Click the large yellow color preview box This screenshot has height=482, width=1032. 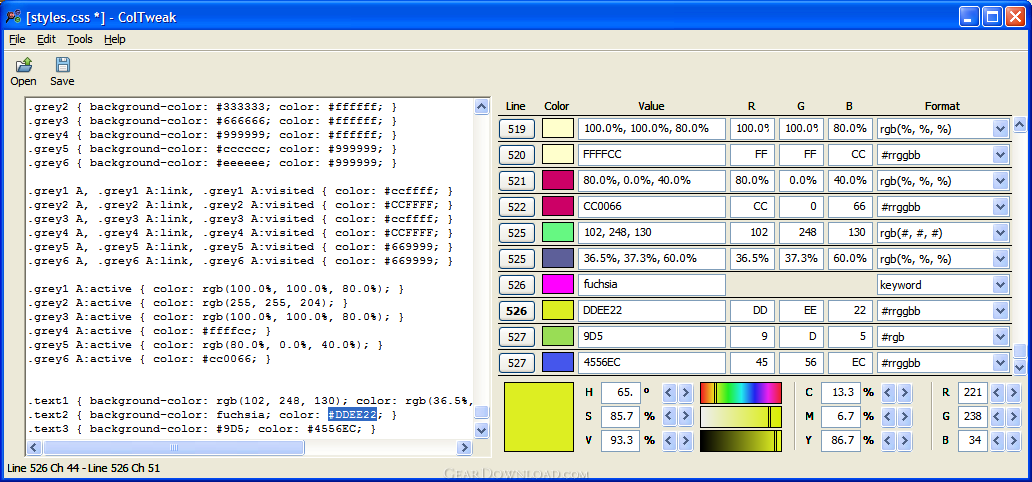[x=539, y=416]
